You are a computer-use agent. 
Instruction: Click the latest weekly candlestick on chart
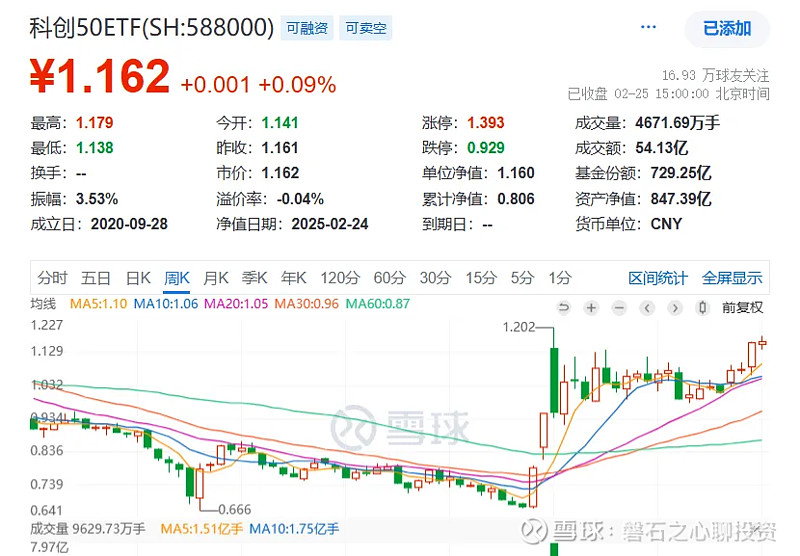coord(762,343)
